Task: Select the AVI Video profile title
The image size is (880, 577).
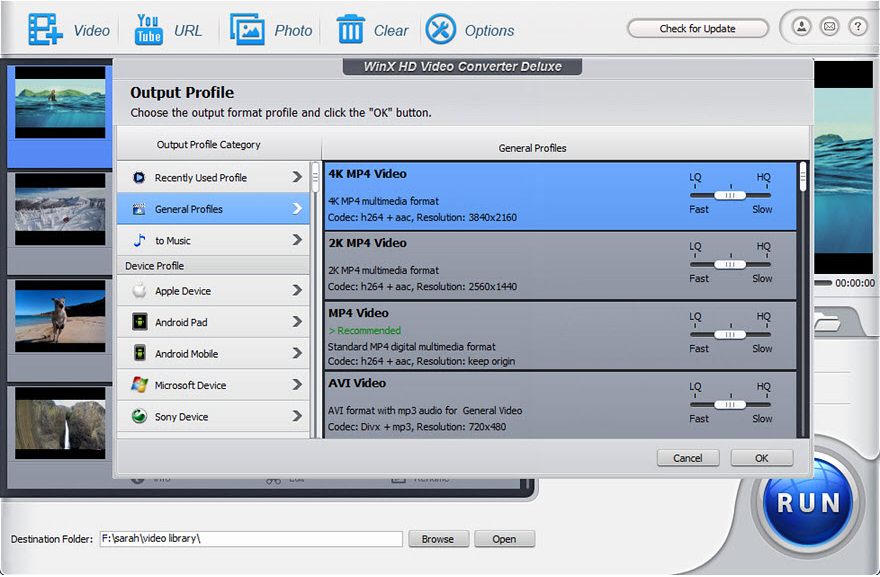Action: click(357, 383)
